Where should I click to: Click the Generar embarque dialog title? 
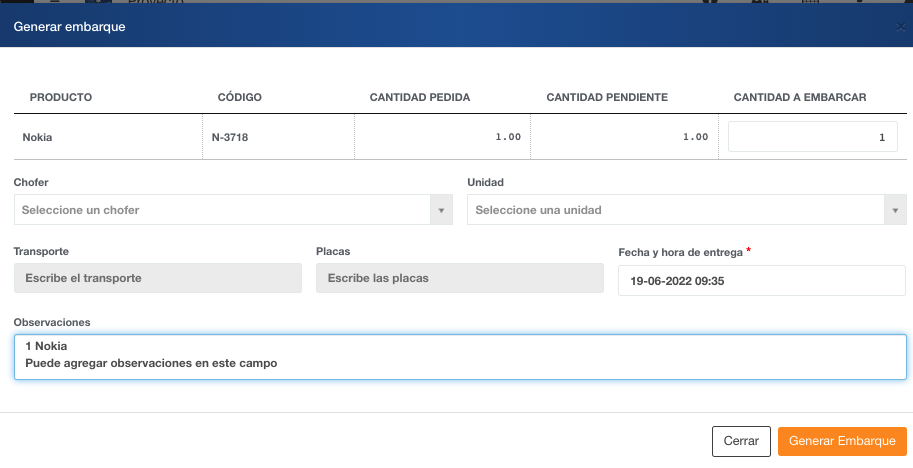(x=69, y=27)
